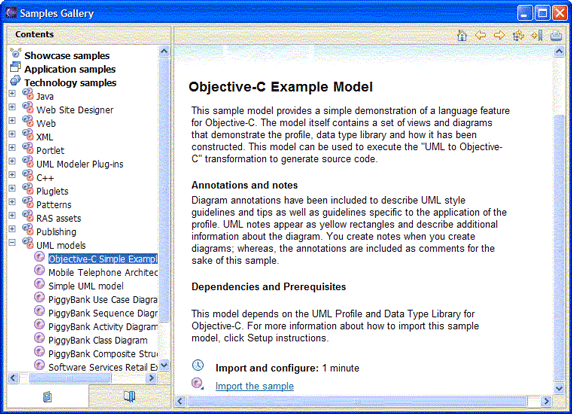The height and width of the screenshot is (414, 572).
Task: Click contents tree scroll-left arrow
Action: click(x=13, y=378)
